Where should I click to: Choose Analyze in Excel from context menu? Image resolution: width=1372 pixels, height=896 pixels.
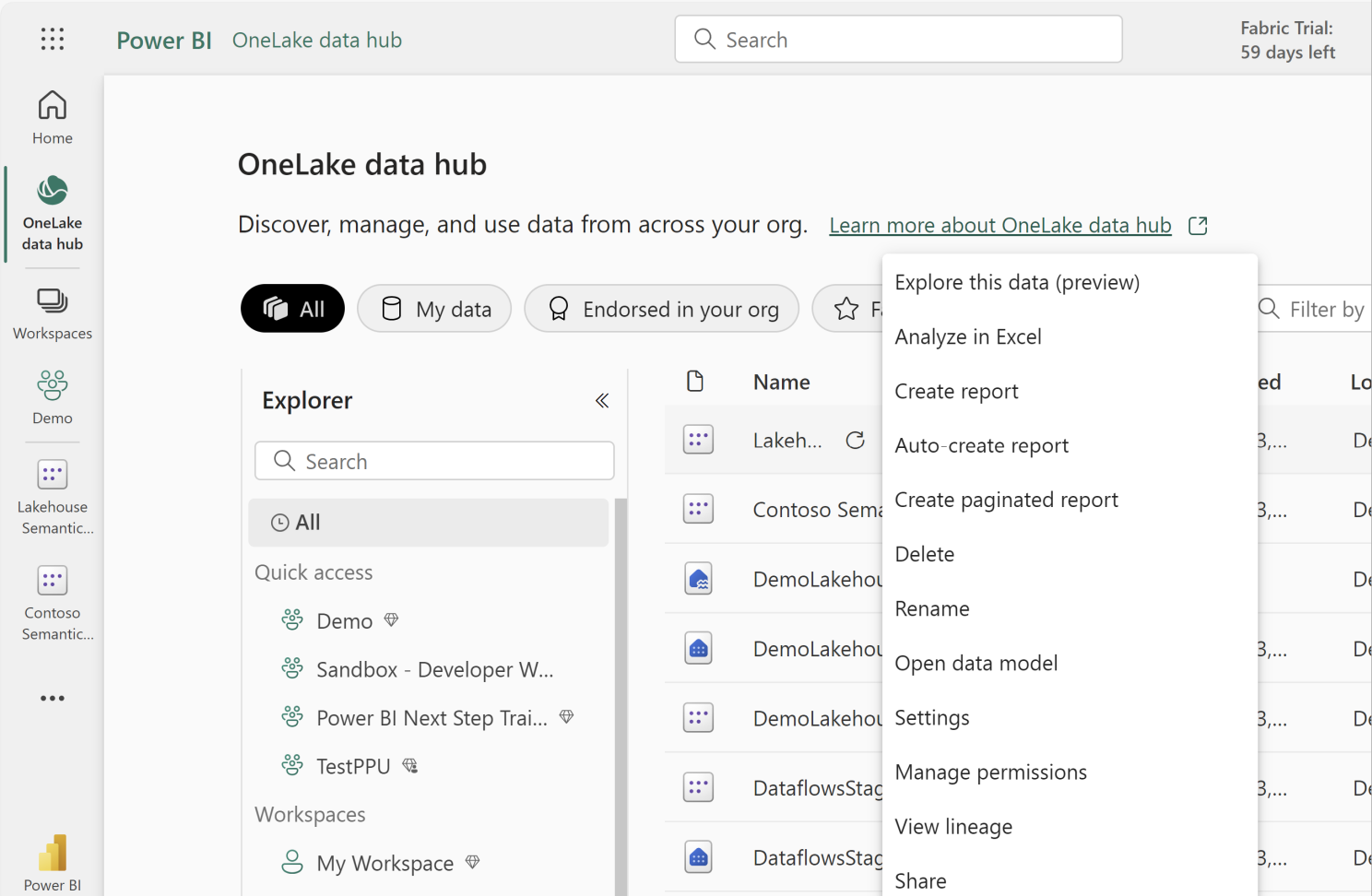[967, 336]
